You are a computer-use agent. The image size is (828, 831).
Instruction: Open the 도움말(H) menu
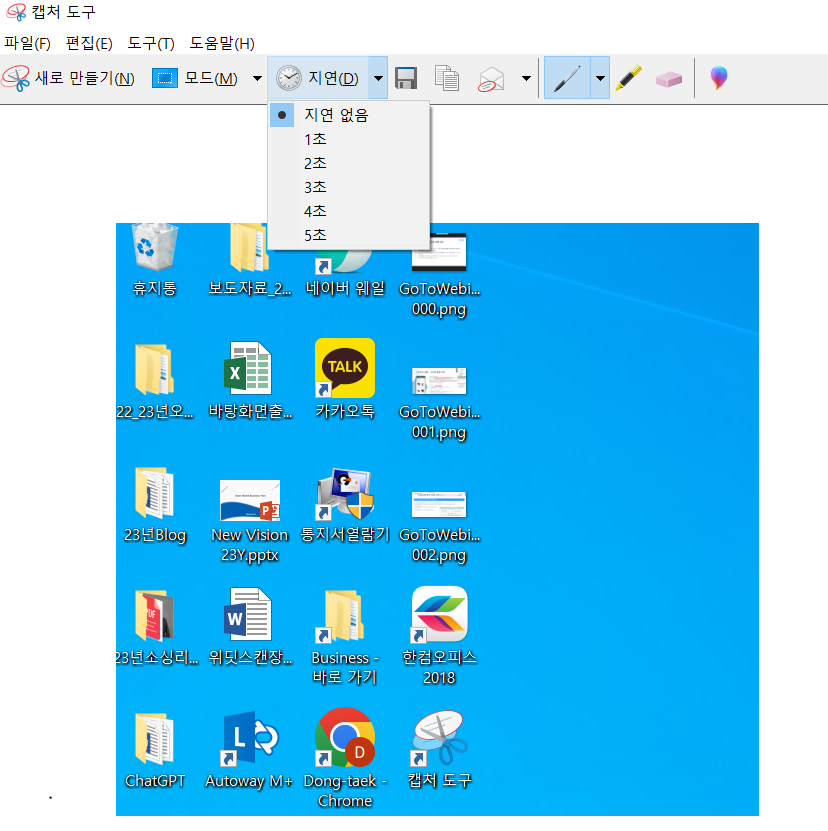(x=222, y=43)
